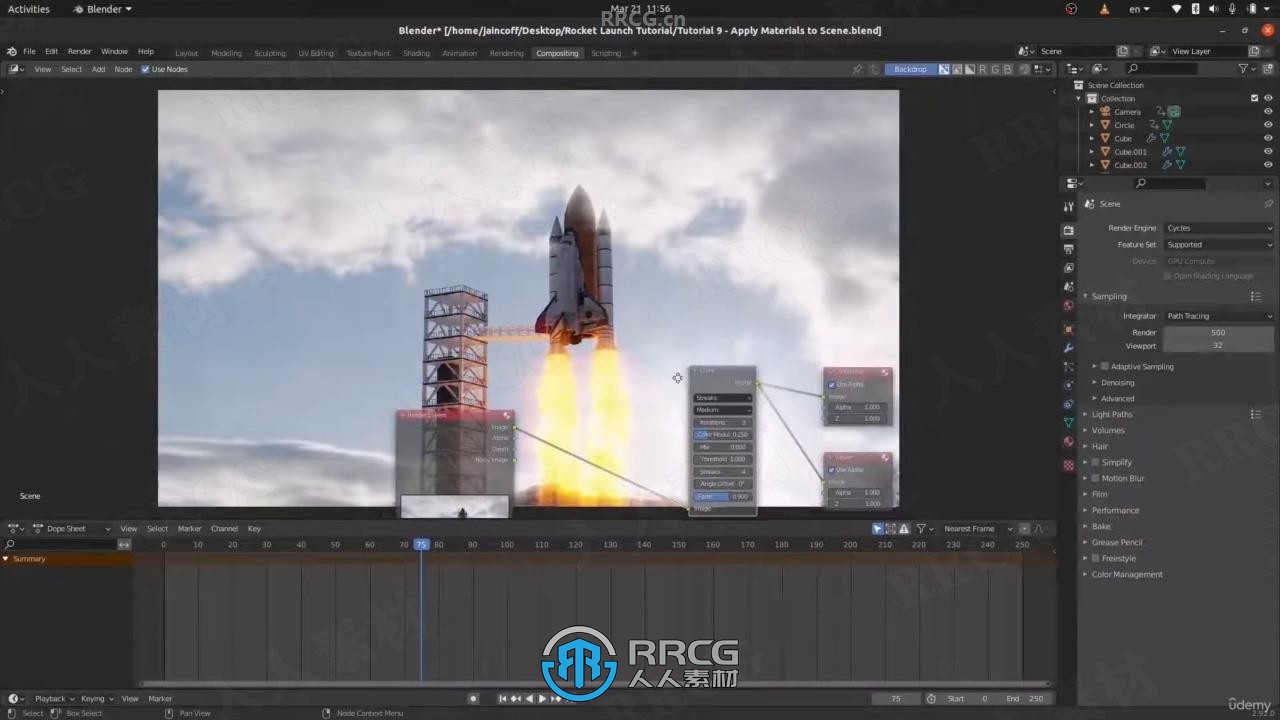Toggle the Collection exclude checkbox
The height and width of the screenshot is (720, 1280).
coord(1254,98)
